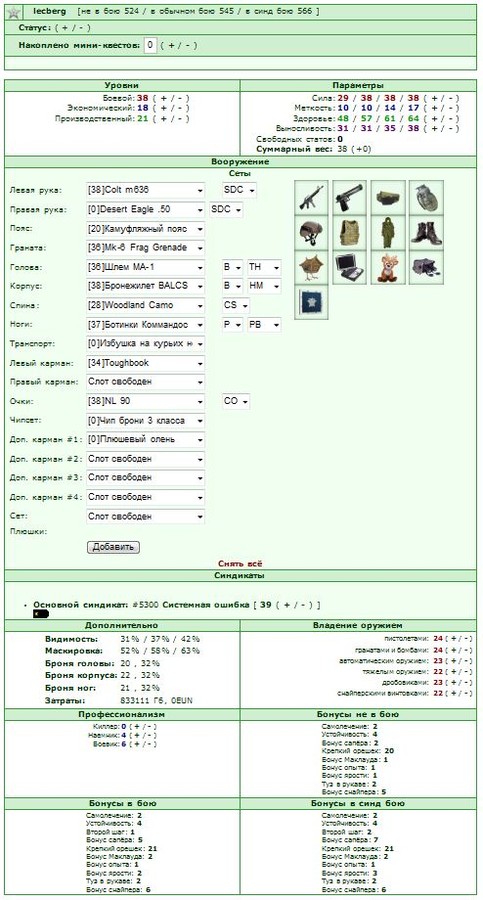Open the CS modifier dropdown for Спина
Image resolution: width=483 pixels, height=900 pixels.
236,305
